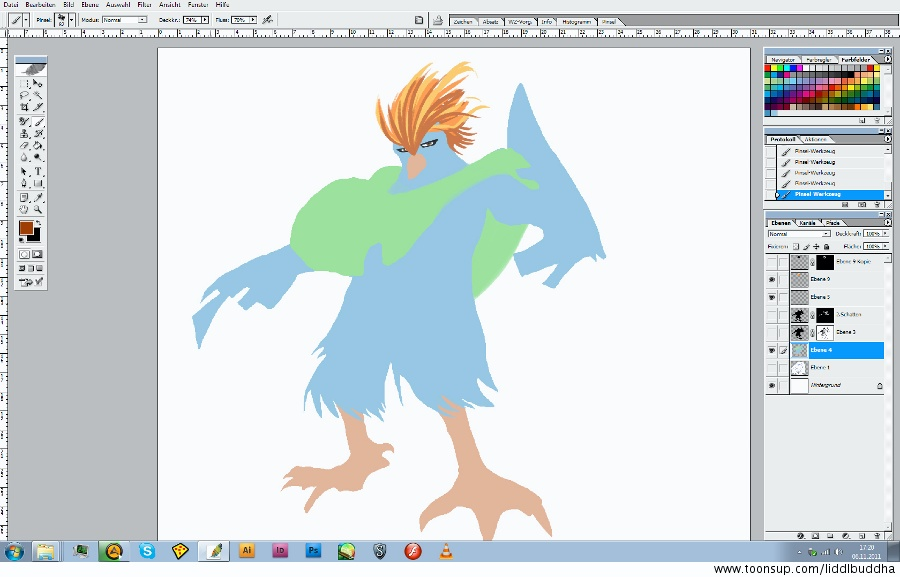Screen dimensions: 900x577
Task: Show the Ebene 3 layer
Action: (771, 332)
